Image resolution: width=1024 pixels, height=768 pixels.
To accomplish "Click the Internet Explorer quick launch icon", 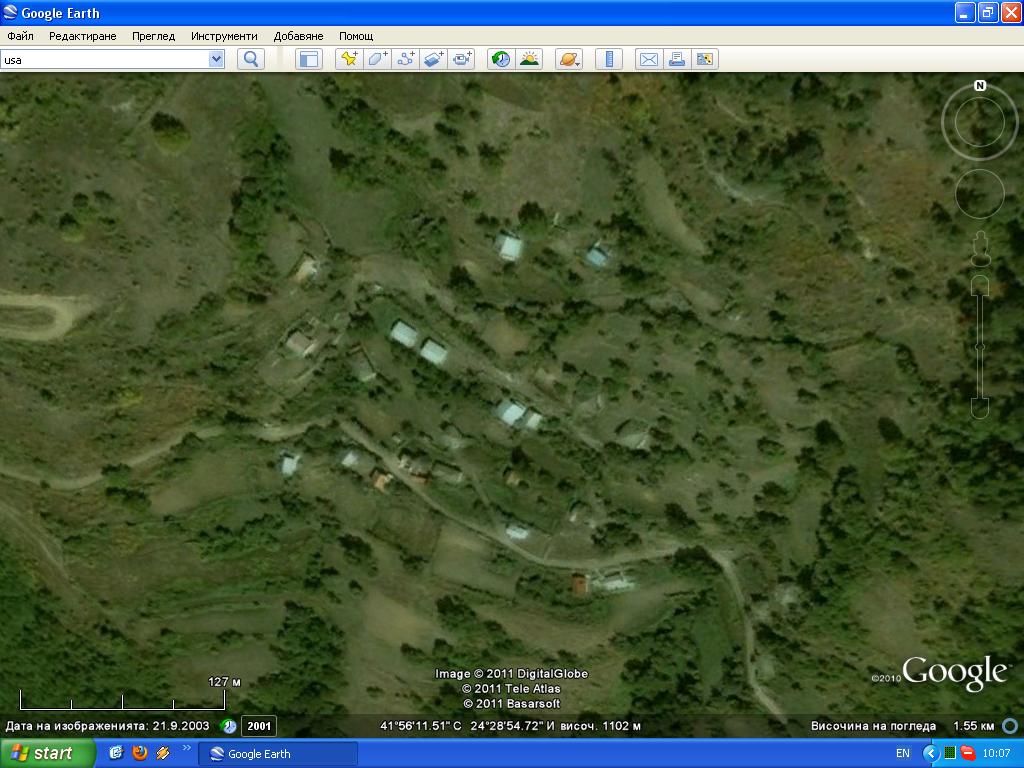I will (116, 753).
